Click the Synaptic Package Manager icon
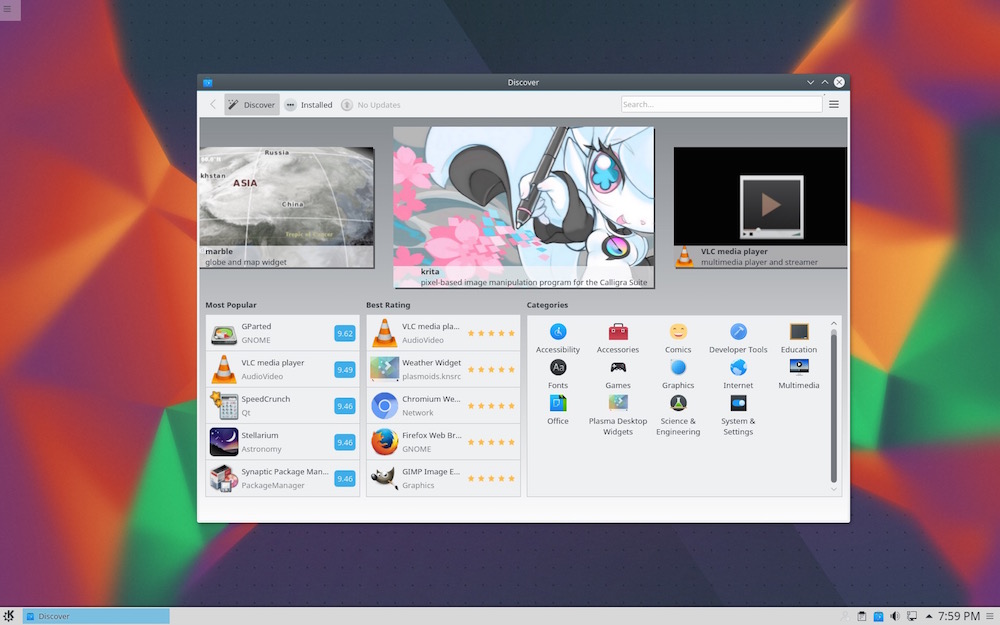 (224, 478)
